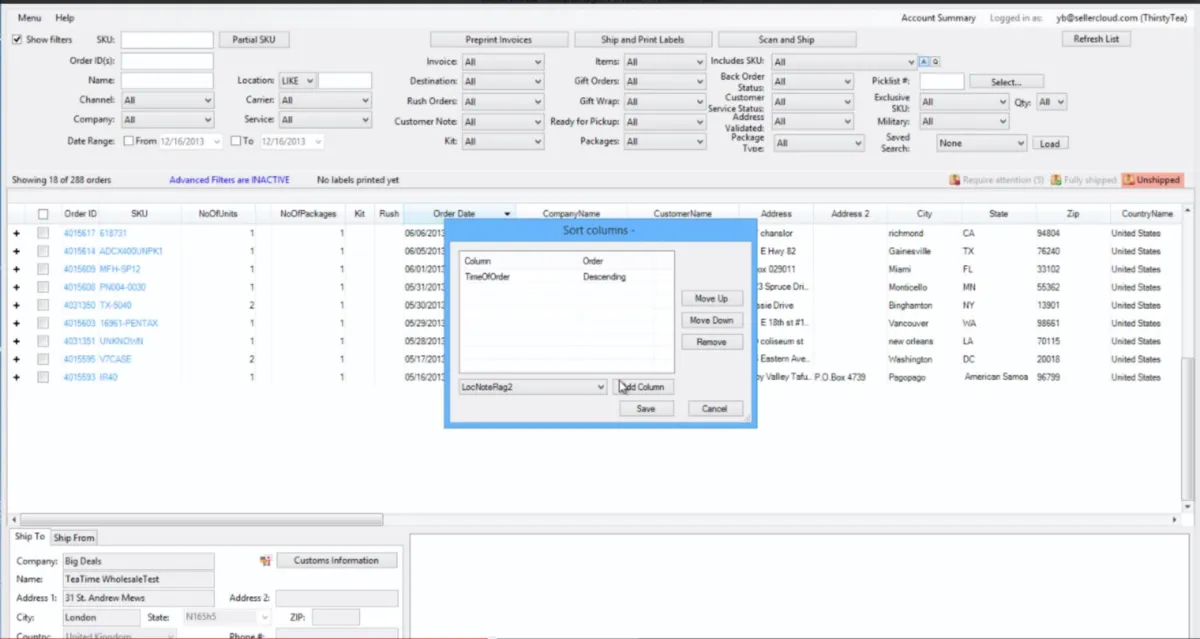1200x639 pixels.
Task: Open the Carrier dropdown
Action: 325,100
